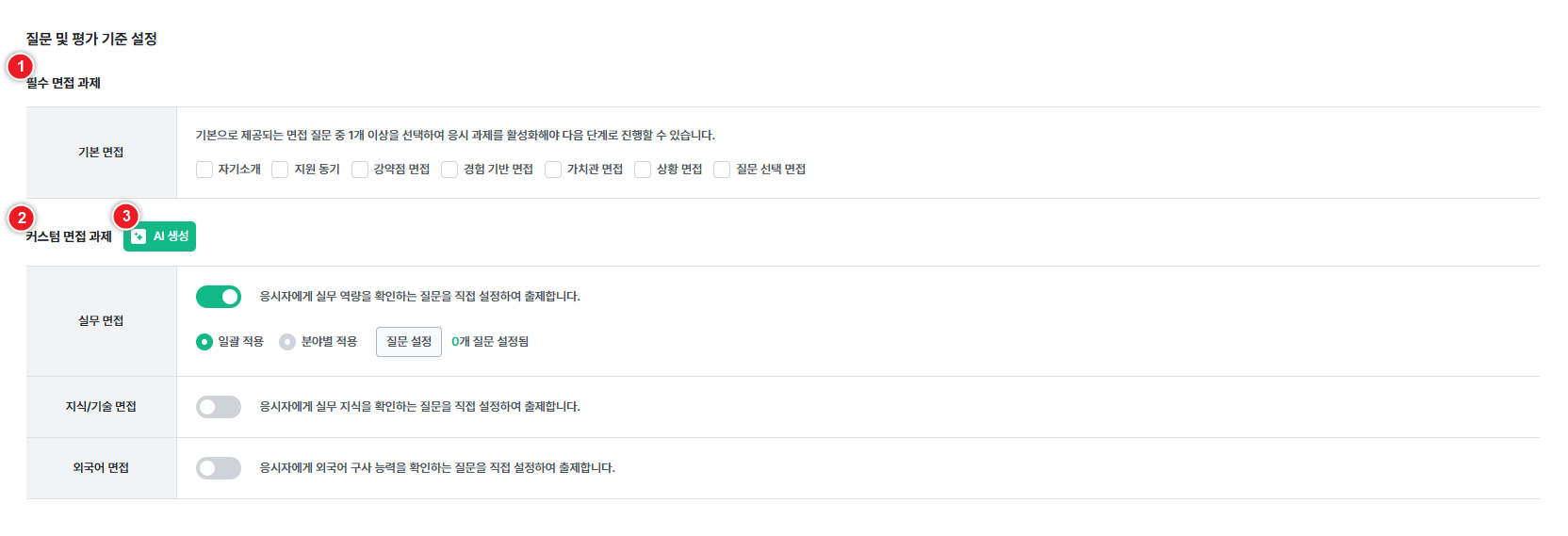Click the 커스텀 면접 과제 heading
The width and height of the screenshot is (1568, 536).
click(69, 236)
